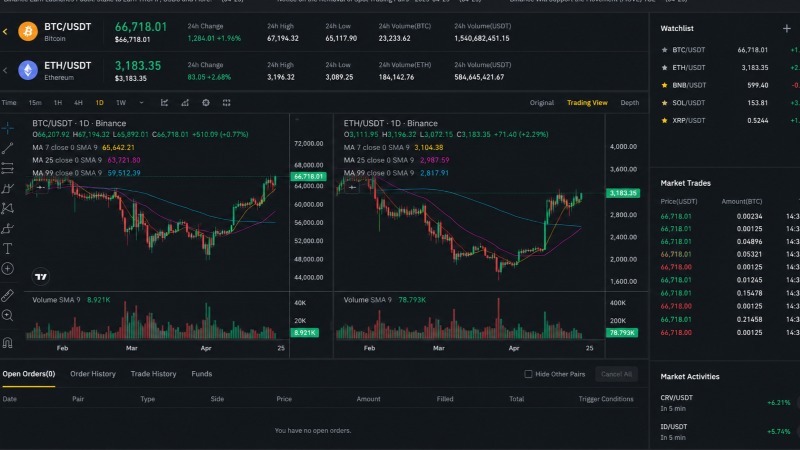This screenshot has height=450, width=800.
Task: Collapse BTC chart indicator legend arrow
Action: point(41,187)
